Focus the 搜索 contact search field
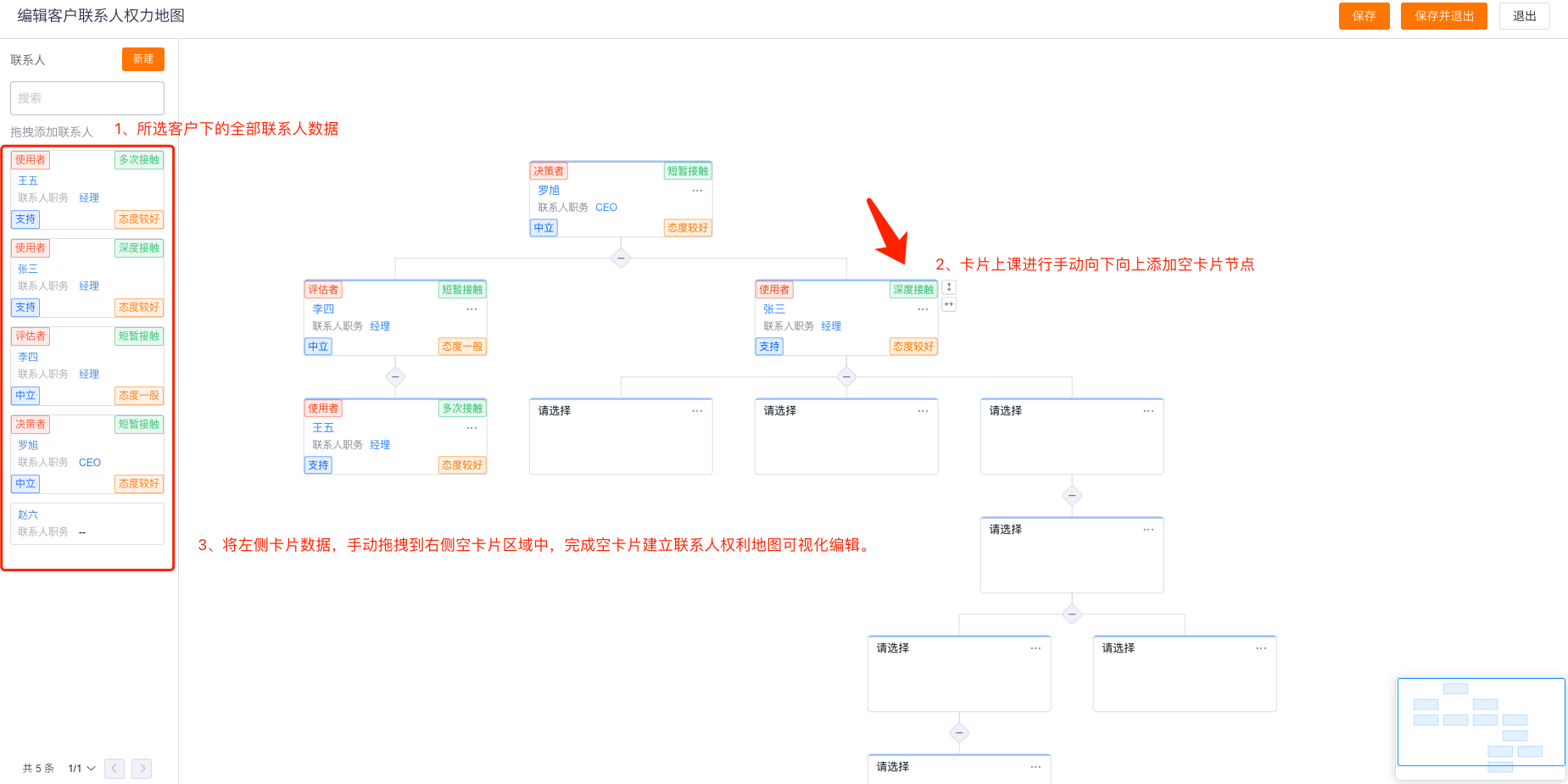Image resolution: width=1568 pixels, height=784 pixels. tap(87, 98)
